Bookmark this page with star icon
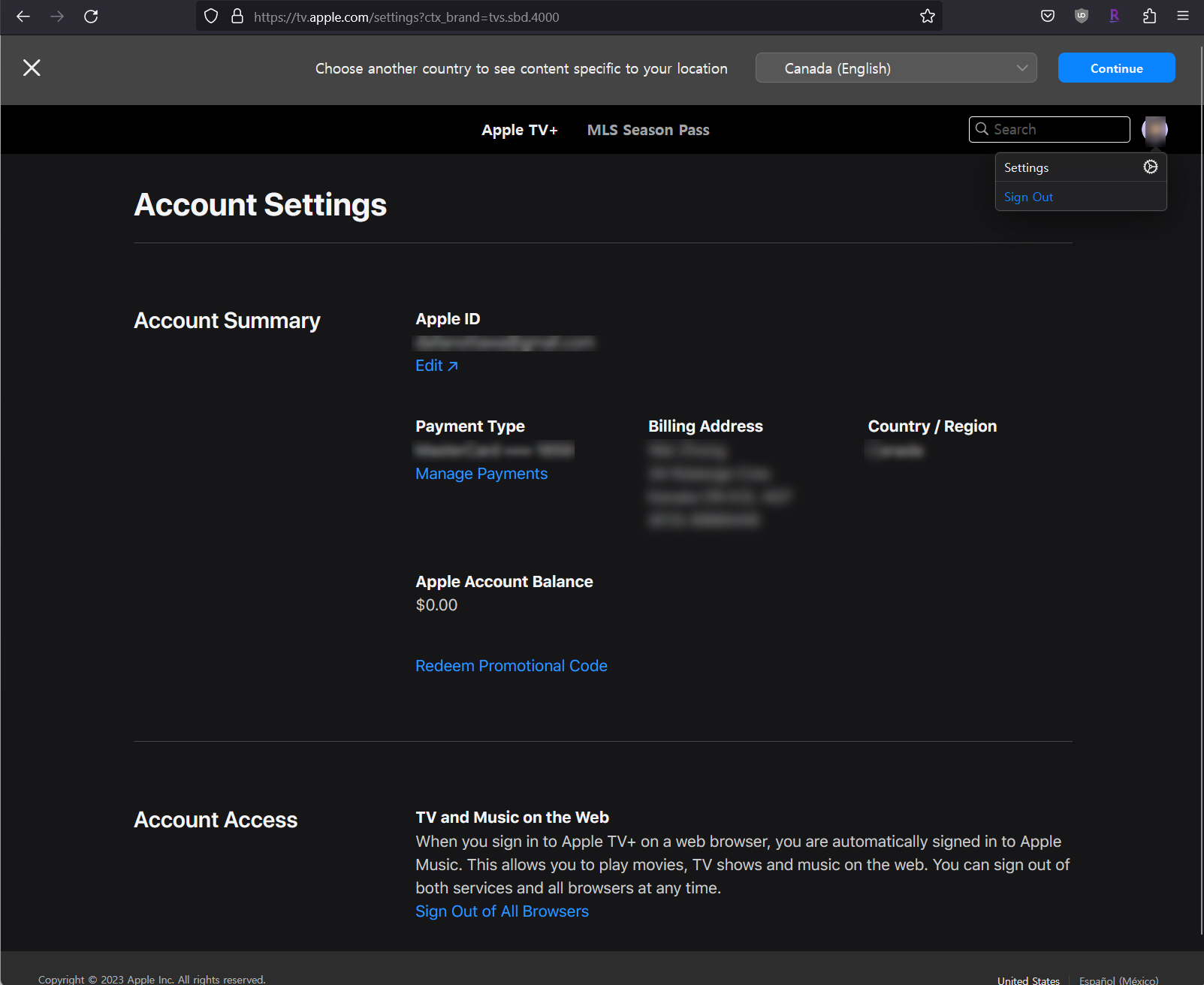The image size is (1204, 985). [927, 17]
